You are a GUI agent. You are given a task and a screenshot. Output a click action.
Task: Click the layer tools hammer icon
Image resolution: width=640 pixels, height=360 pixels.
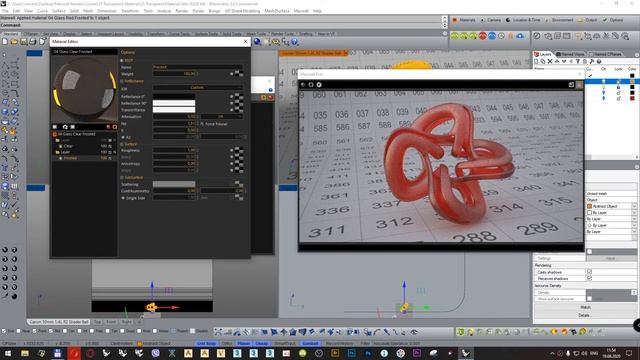592,61
